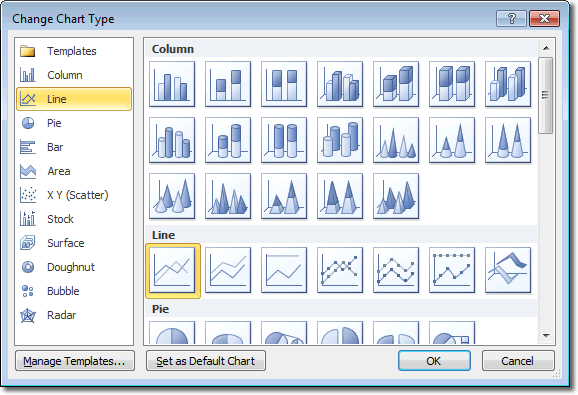The image size is (578, 395).
Task: Click Set as Default Chart button
Action: coord(206,361)
